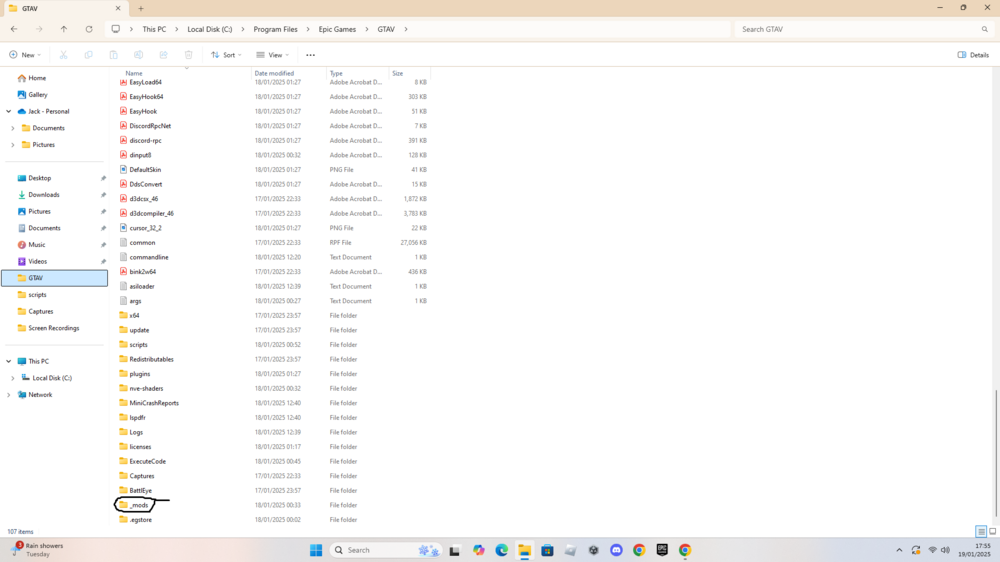Image resolution: width=1000 pixels, height=562 pixels.
Task: Click the Share toolbar icon
Action: point(164,55)
